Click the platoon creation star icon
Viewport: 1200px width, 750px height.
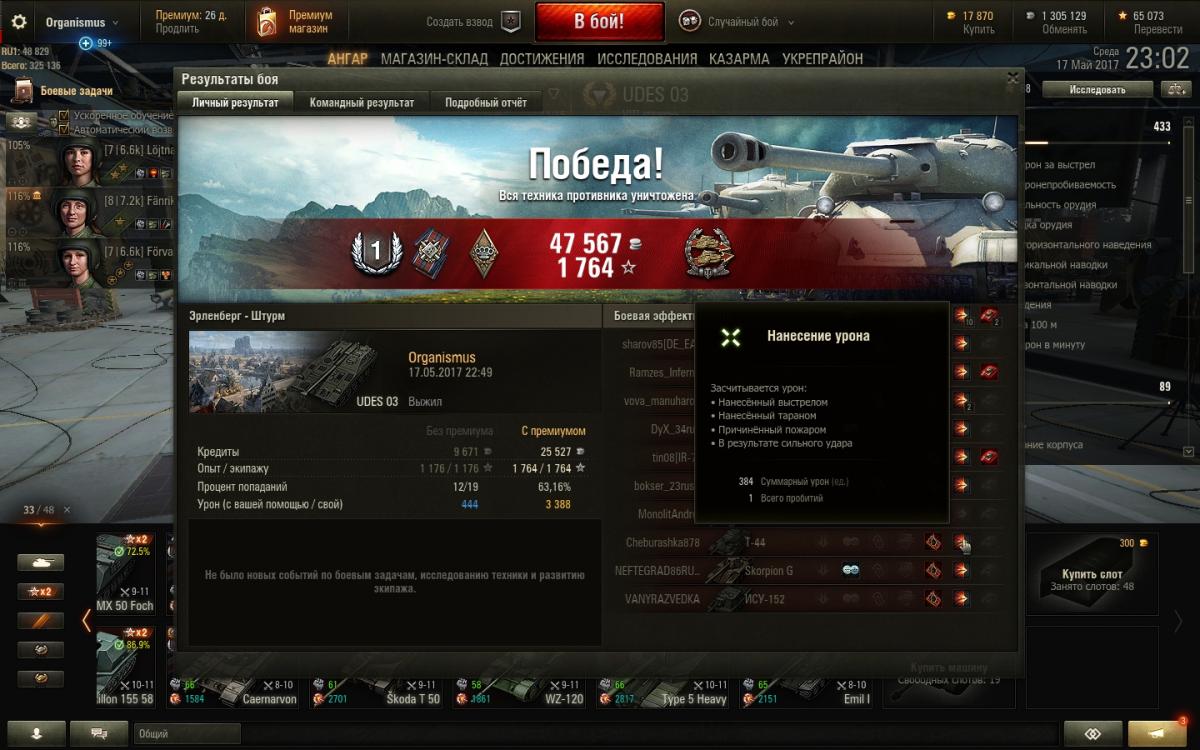tap(510, 22)
